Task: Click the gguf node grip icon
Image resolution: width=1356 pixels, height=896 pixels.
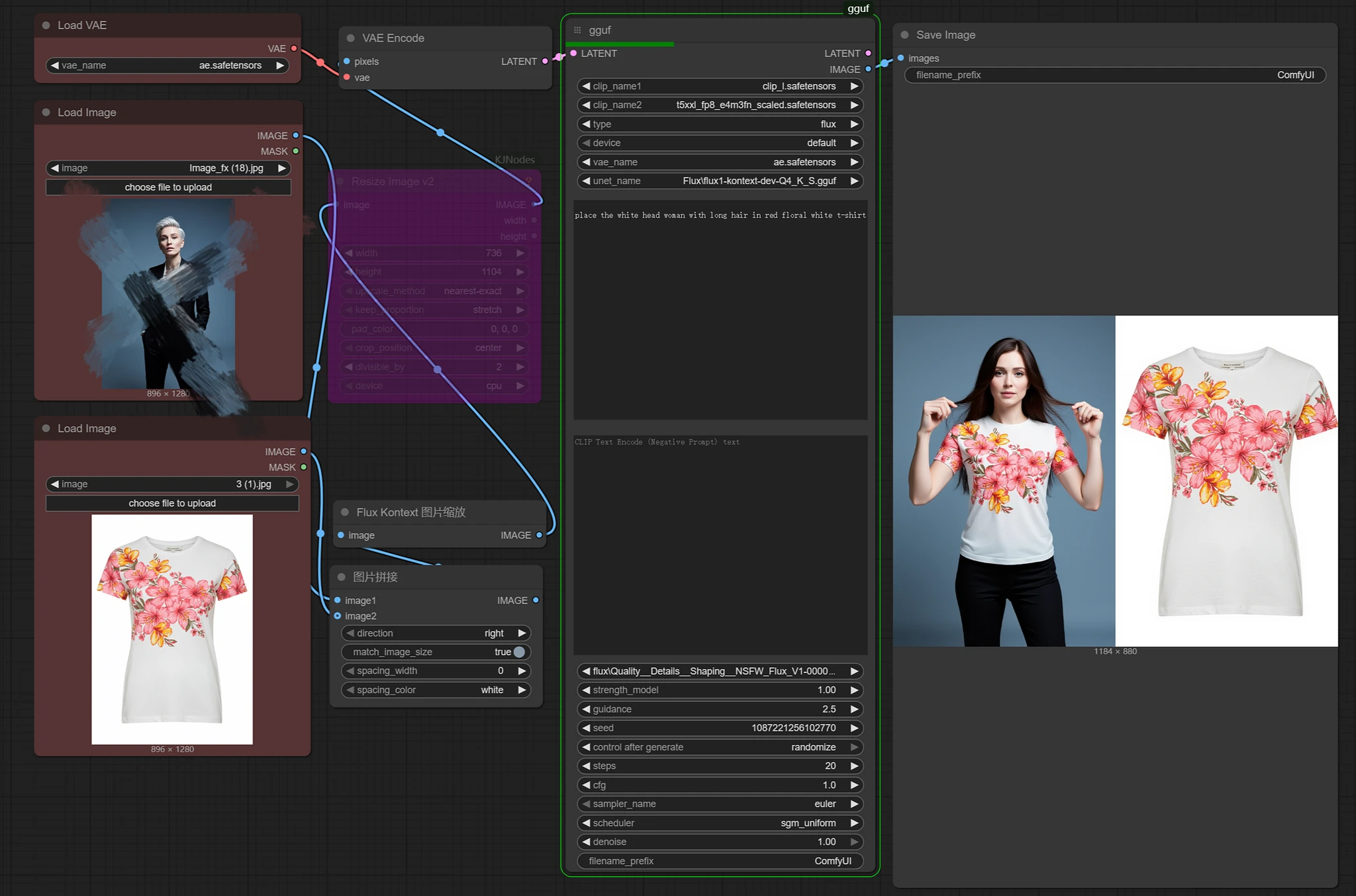Action: coord(577,30)
